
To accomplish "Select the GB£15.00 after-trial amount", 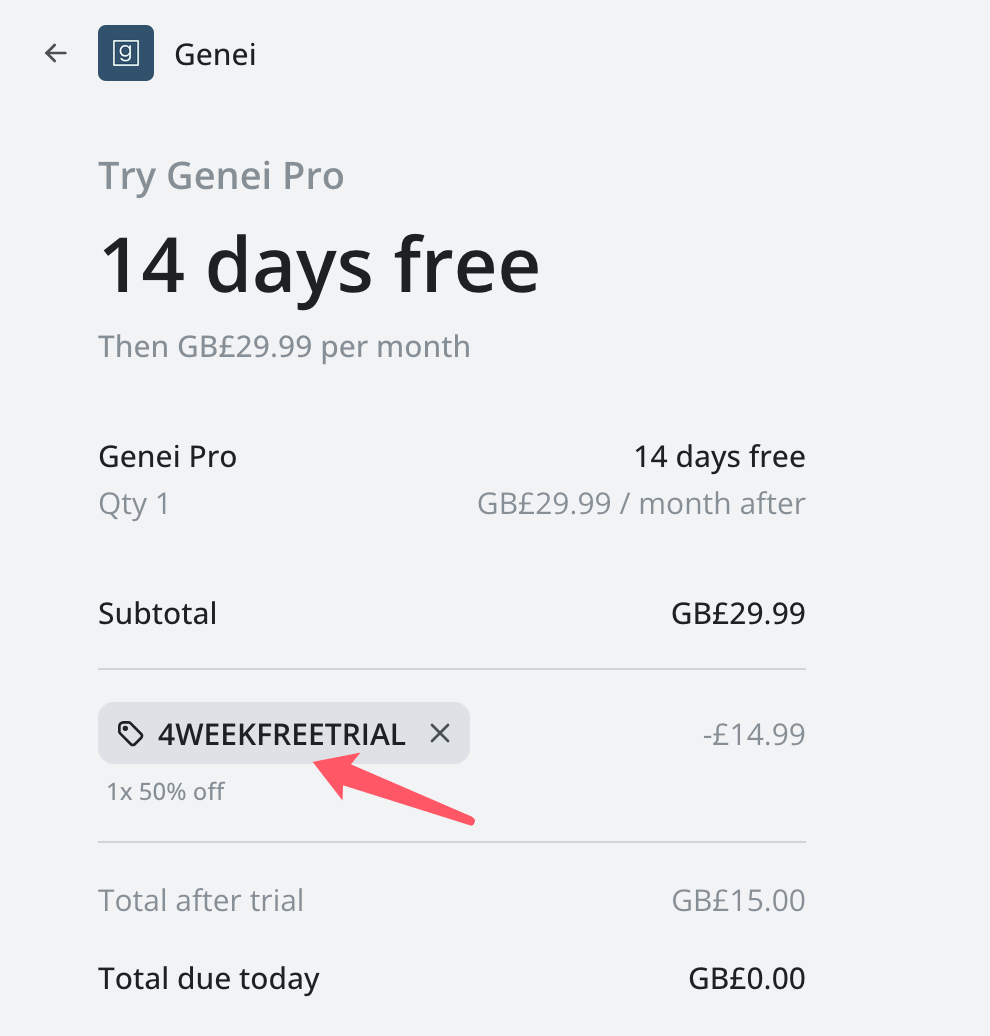I will [x=738, y=901].
